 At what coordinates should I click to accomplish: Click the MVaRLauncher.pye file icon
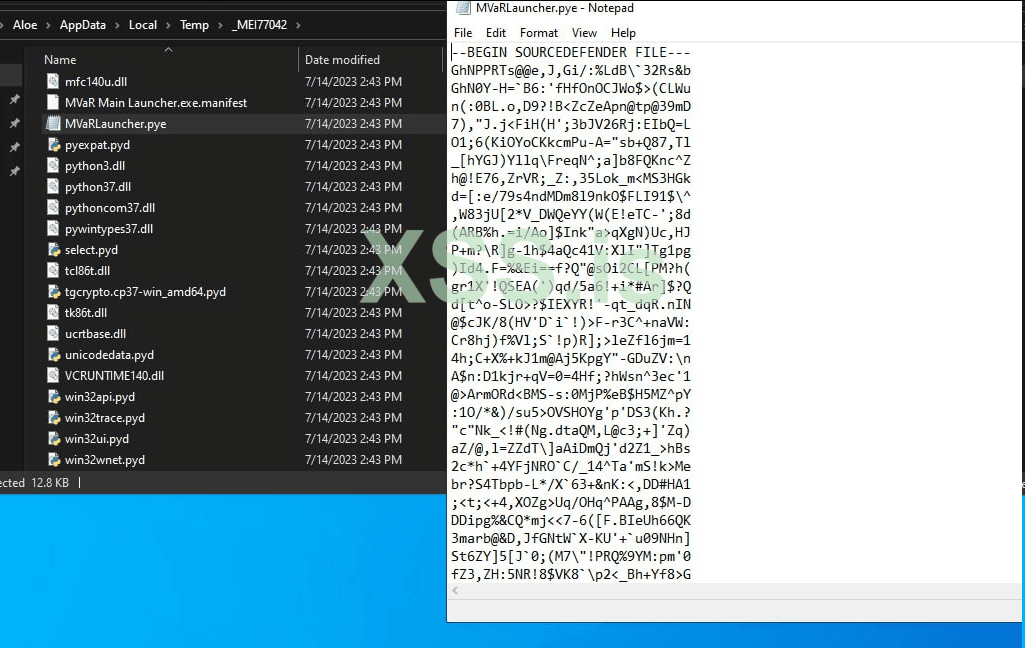pos(53,124)
